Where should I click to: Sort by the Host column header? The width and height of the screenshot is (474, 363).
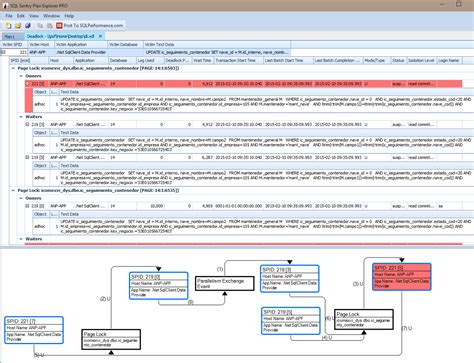point(60,60)
